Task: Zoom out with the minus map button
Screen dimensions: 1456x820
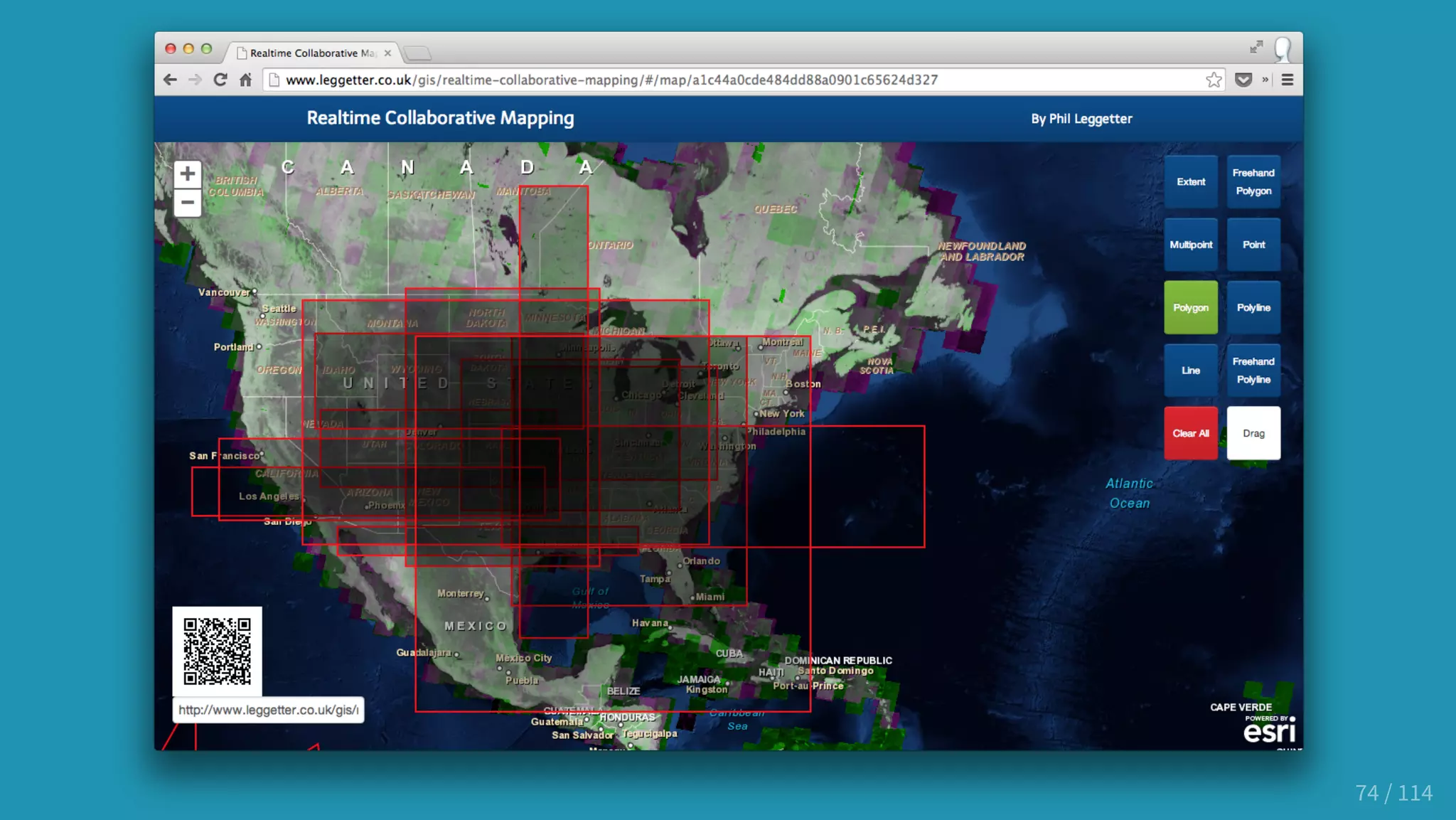Action: click(x=187, y=203)
